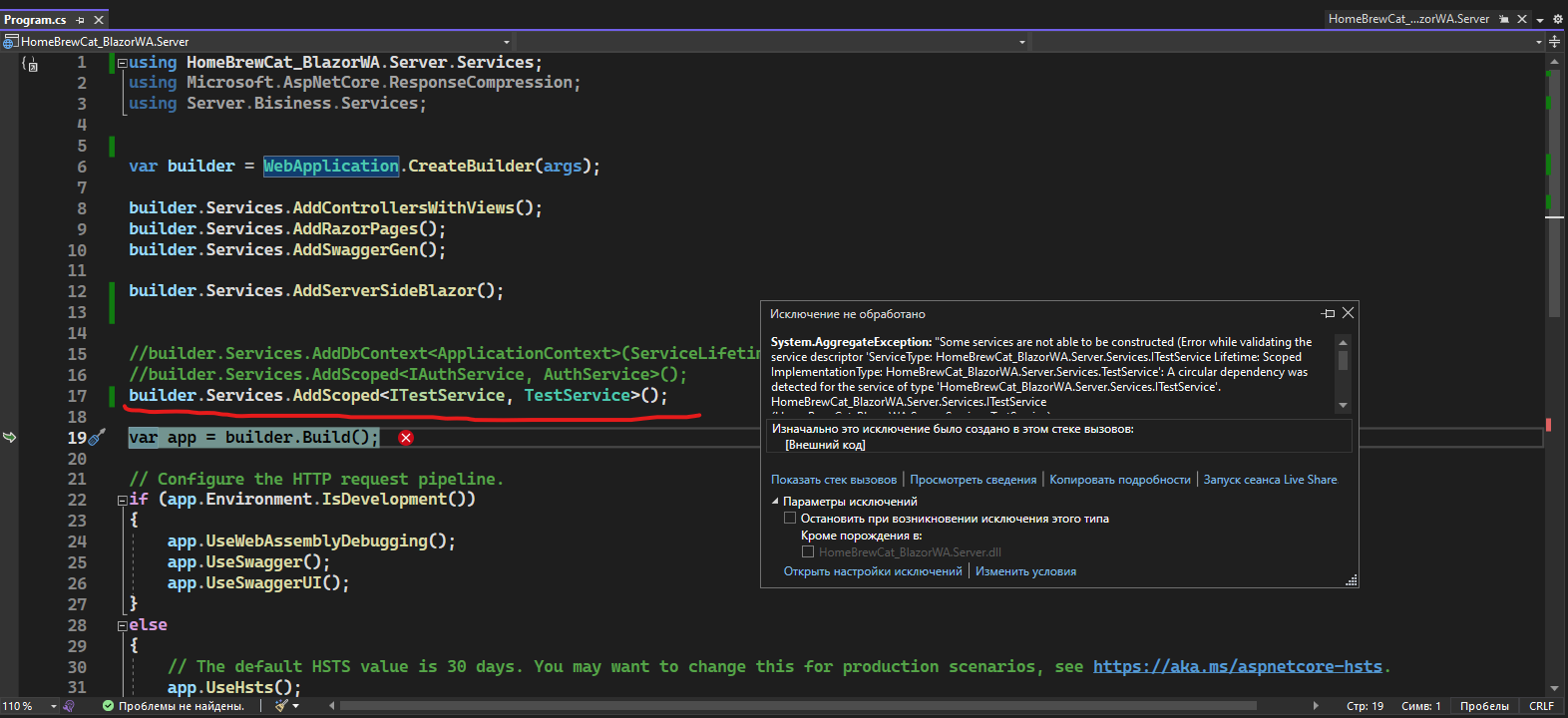Click the exception error icon after builder.Build()

406,438
